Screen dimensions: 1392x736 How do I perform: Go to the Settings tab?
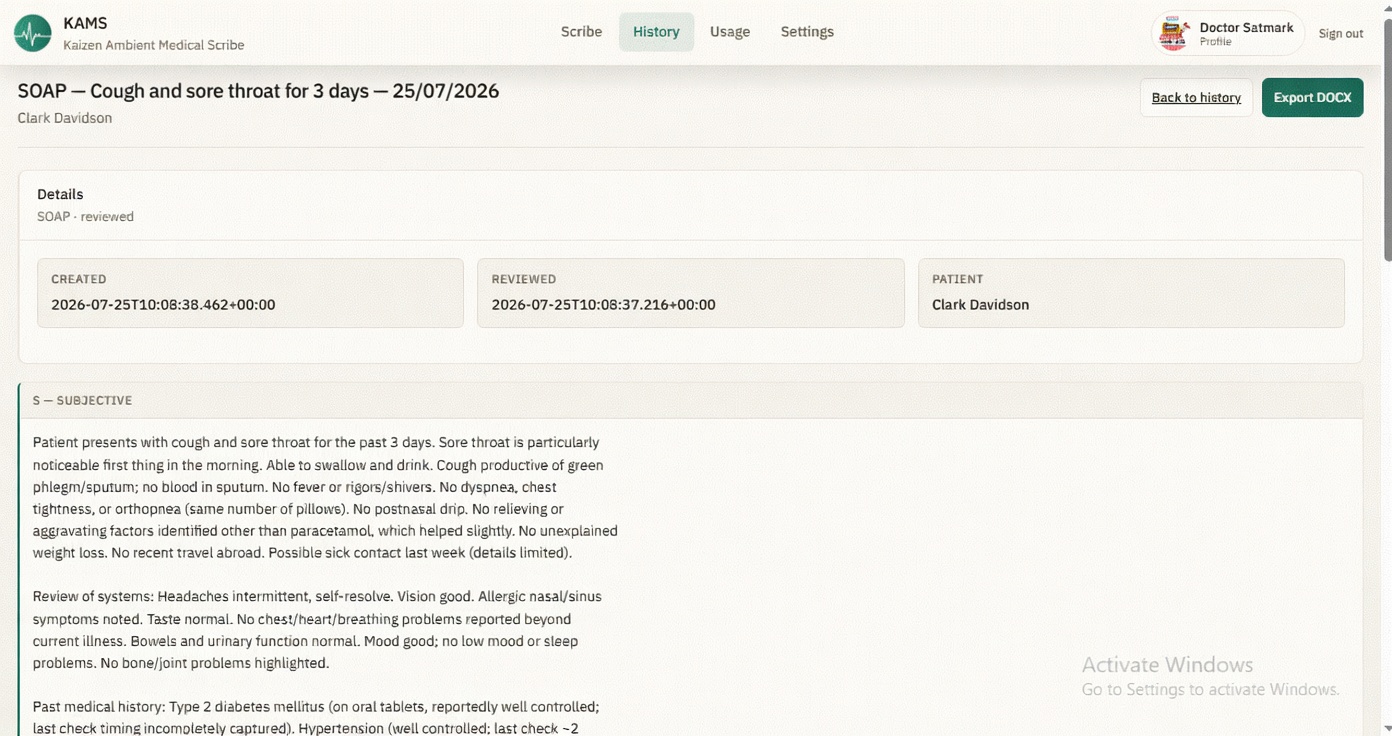coord(807,32)
